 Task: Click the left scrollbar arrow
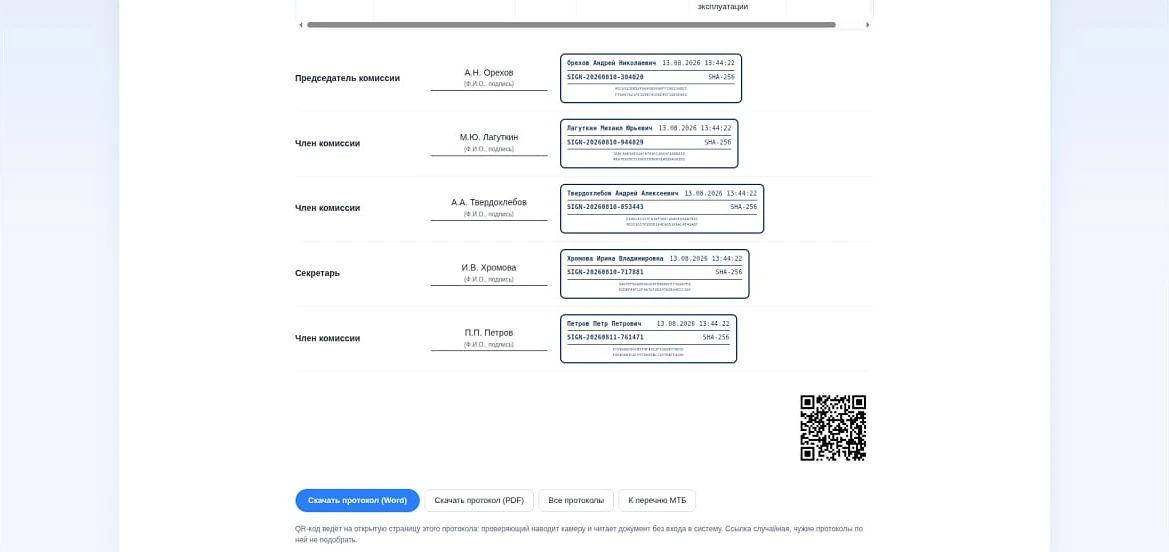[x=300, y=25]
